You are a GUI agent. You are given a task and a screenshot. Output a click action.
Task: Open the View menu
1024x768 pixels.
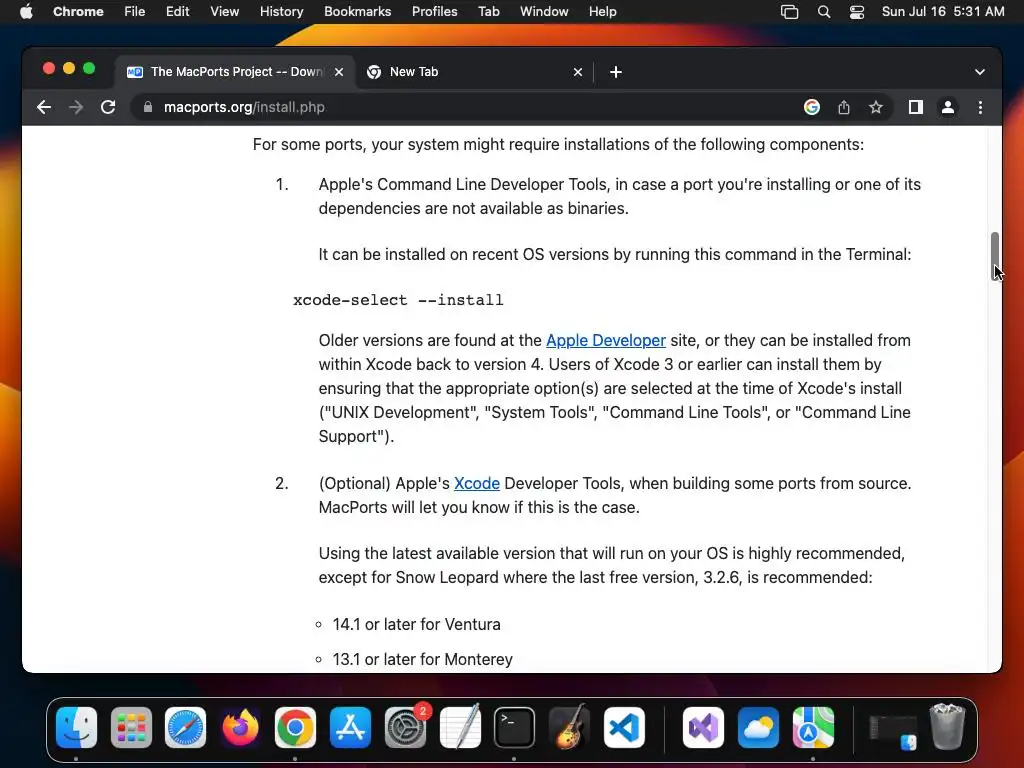click(225, 12)
